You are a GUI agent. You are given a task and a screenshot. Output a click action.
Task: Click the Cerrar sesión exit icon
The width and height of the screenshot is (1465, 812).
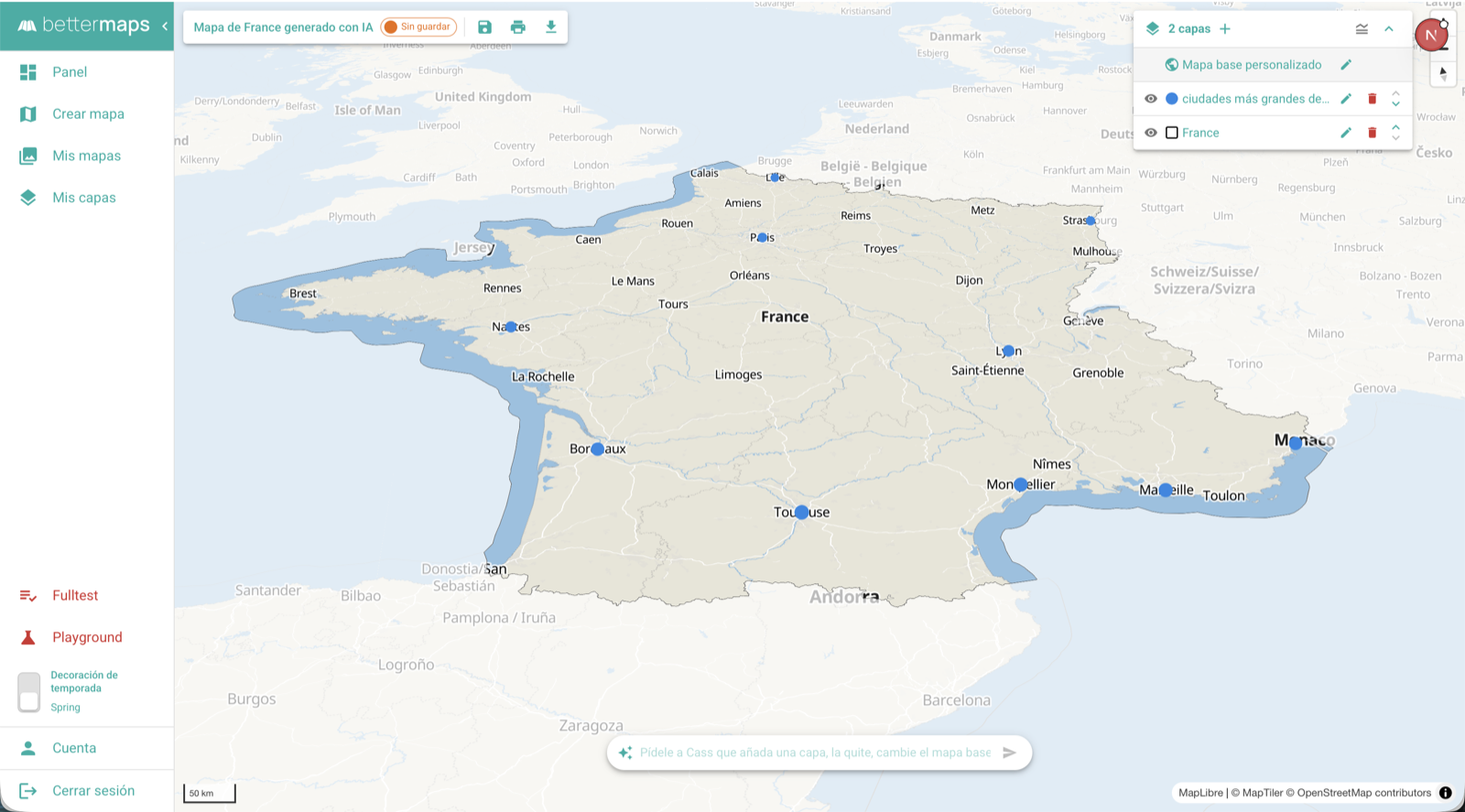click(x=28, y=791)
